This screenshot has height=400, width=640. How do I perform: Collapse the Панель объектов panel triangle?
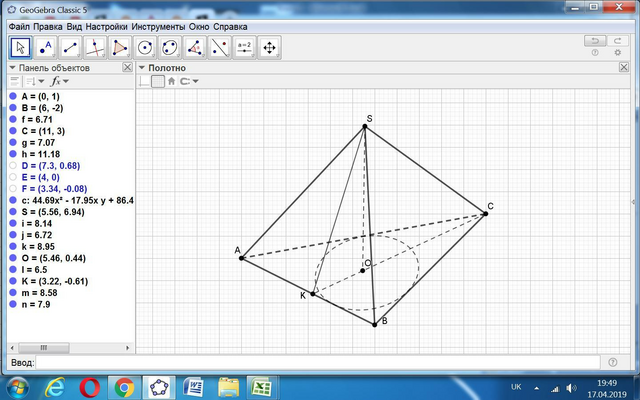[12, 68]
